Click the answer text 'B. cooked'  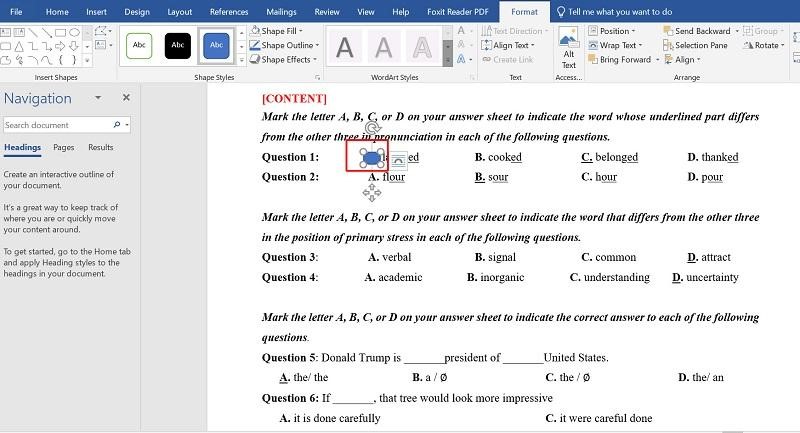(498, 157)
